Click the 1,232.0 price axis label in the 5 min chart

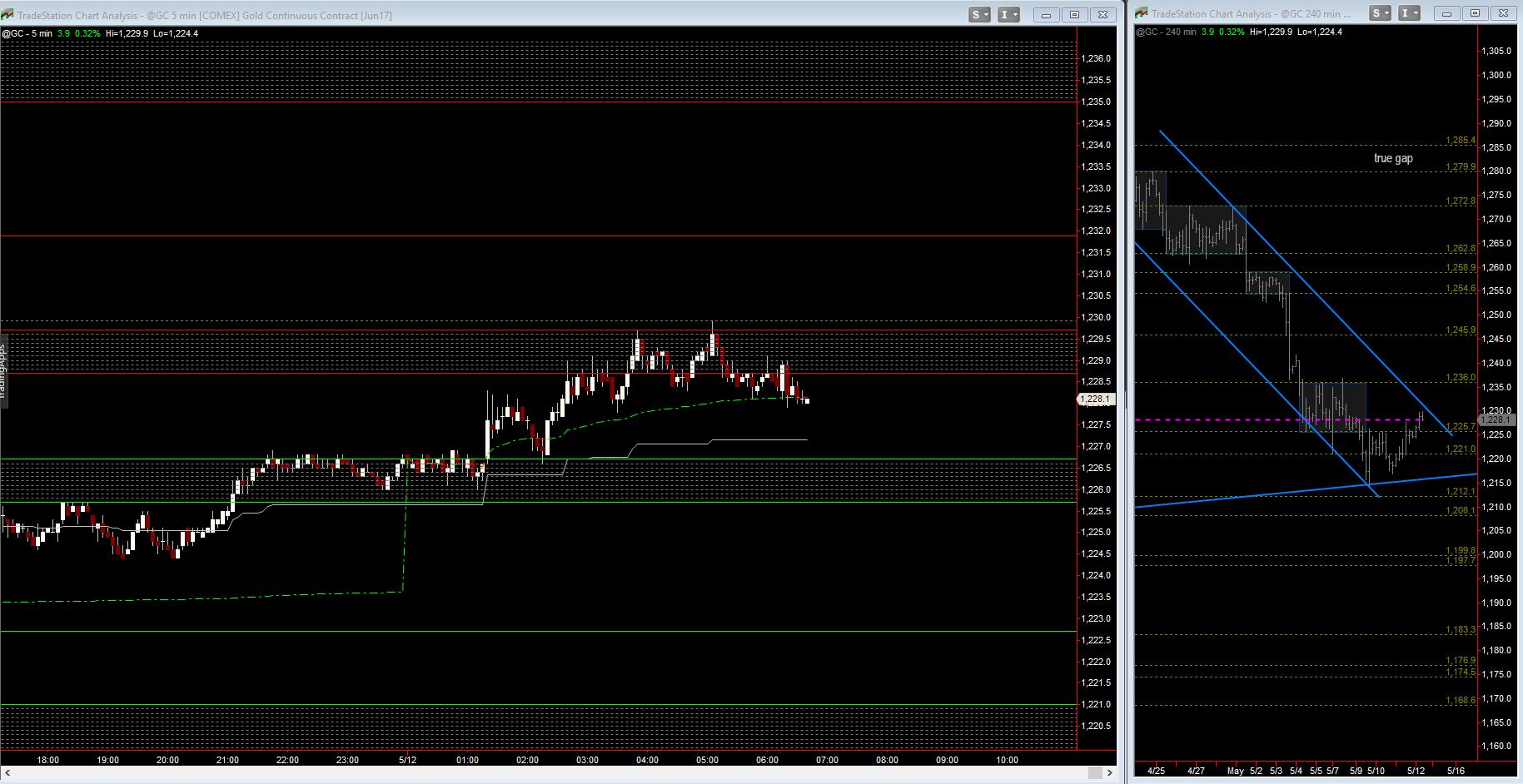click(x=1096, y=231)
